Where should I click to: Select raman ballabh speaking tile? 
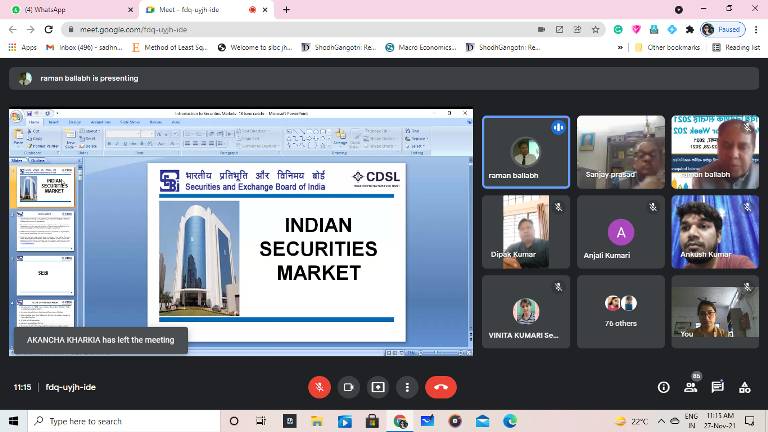point(526,152)
